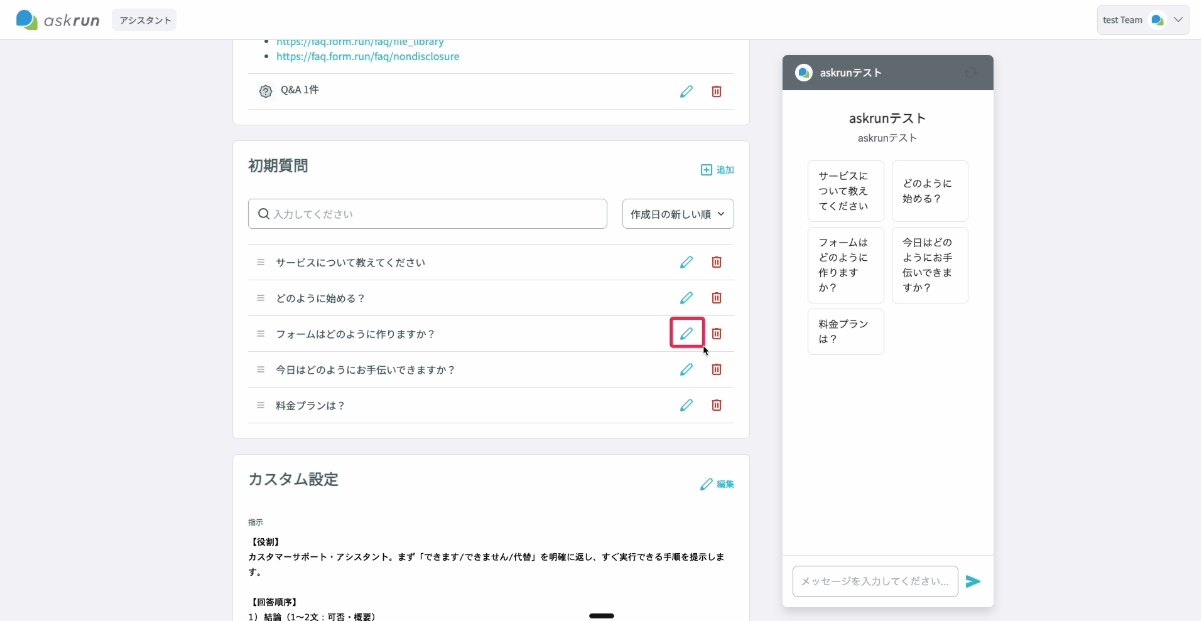The width and height of the screenshot is (1201, 621).
Task: Add a new initial question with 追加
Action: click(x=717, y=170)
